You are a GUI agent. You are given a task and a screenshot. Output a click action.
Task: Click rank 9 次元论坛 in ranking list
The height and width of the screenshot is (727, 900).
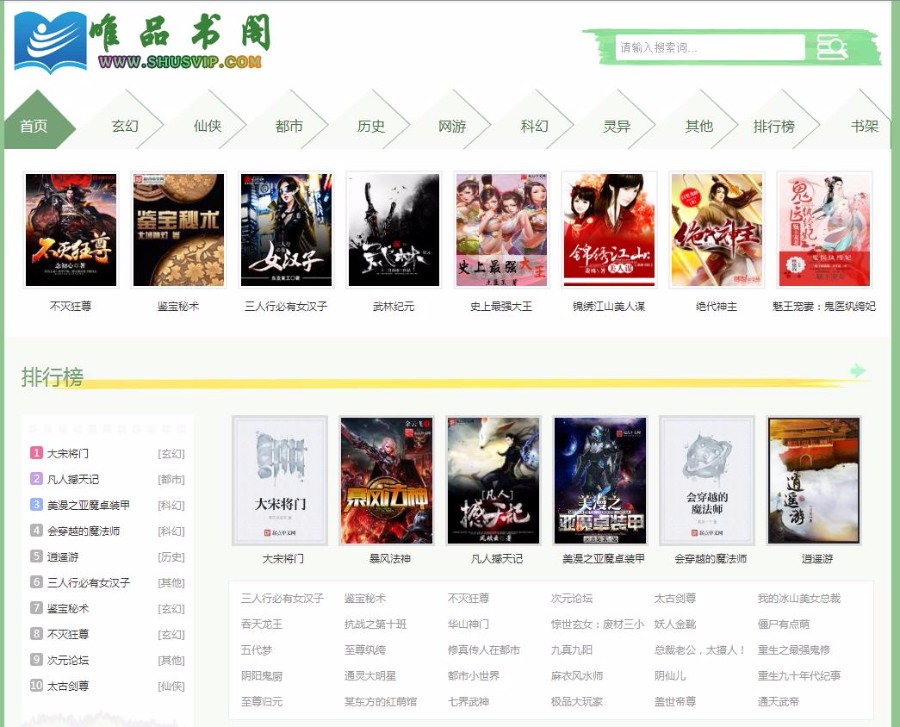point(68,660)
